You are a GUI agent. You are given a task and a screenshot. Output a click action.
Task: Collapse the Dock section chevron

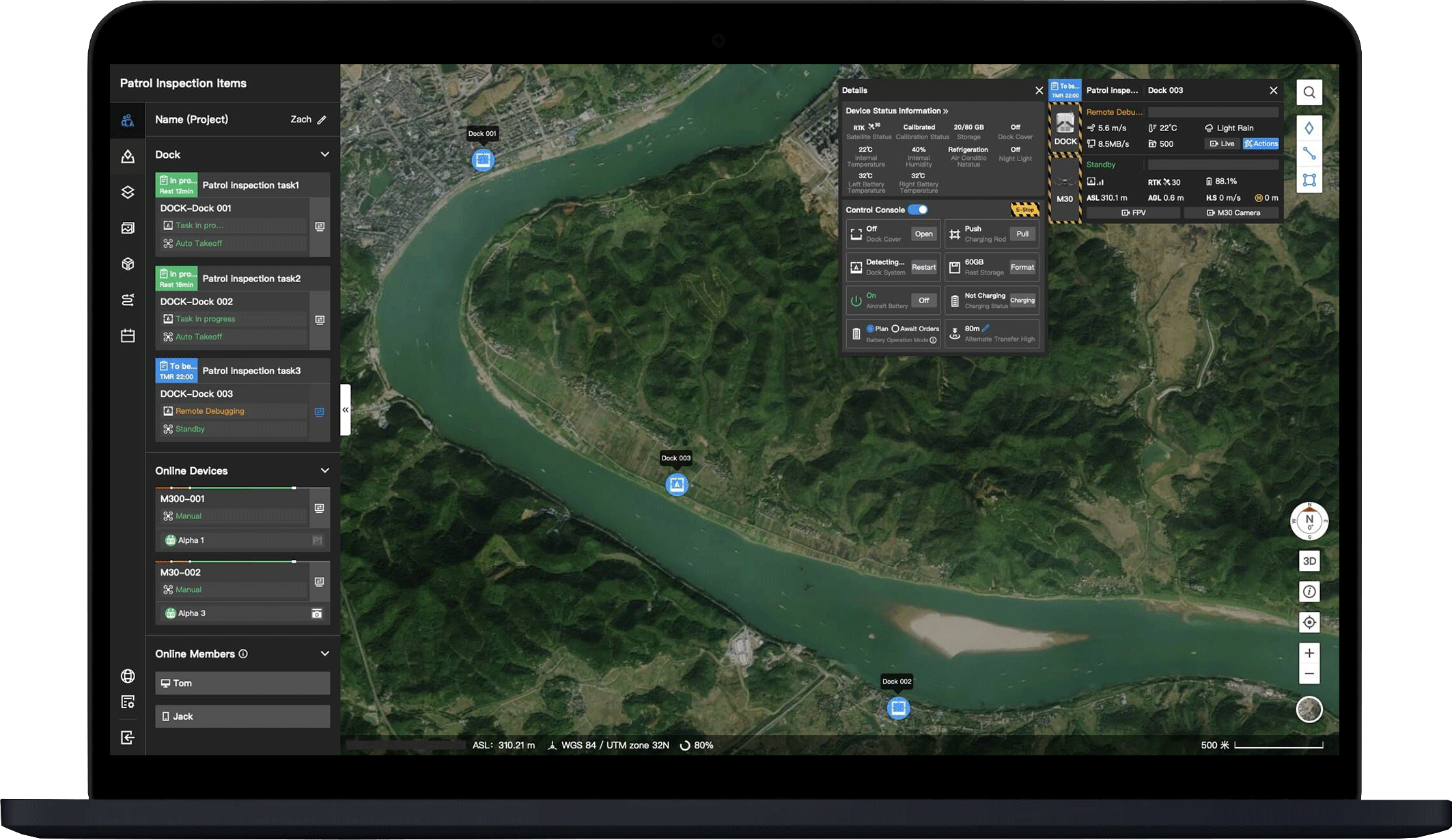[324, 154]
